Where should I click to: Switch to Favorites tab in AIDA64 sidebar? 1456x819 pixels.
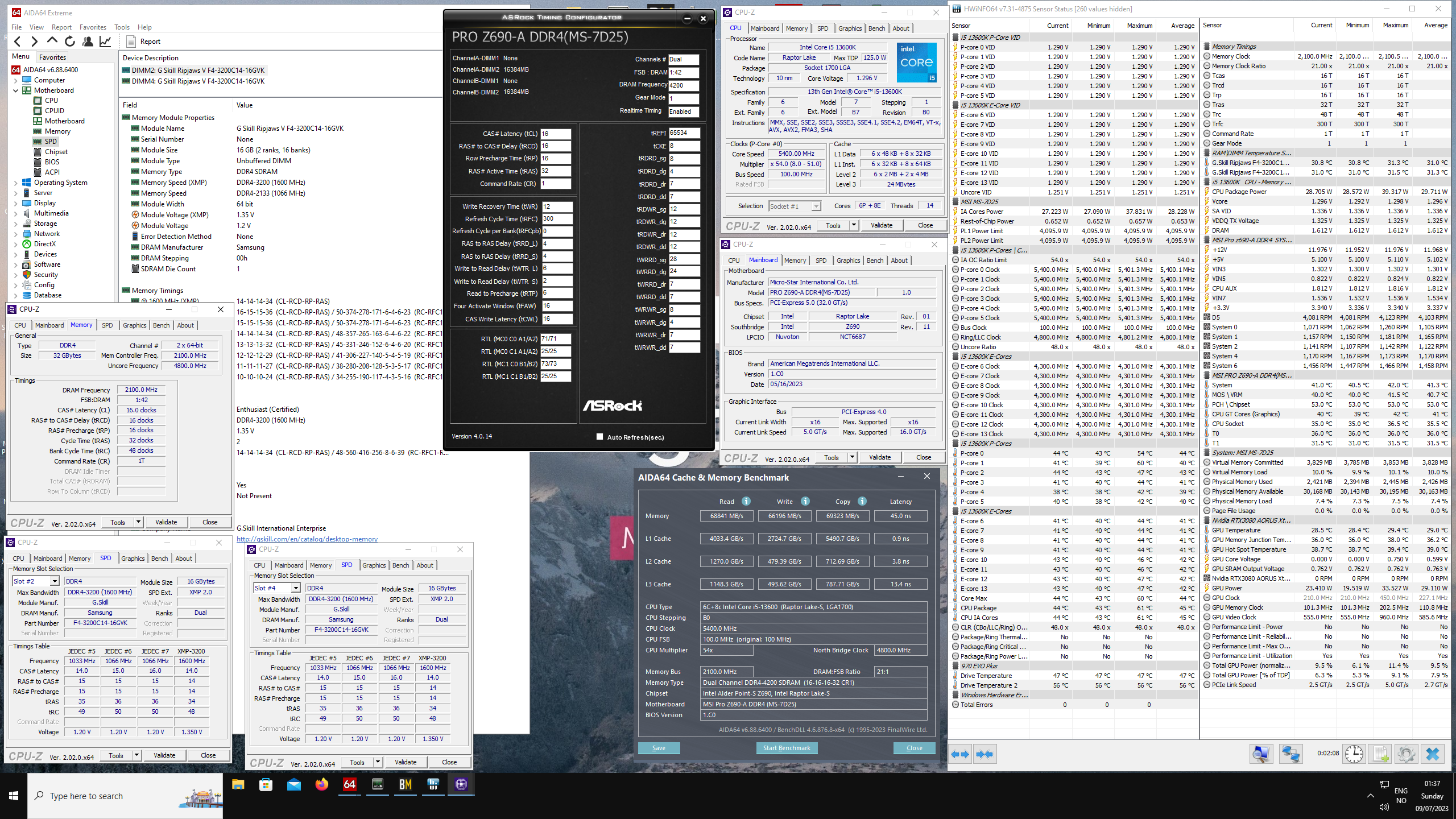(52, 57)
